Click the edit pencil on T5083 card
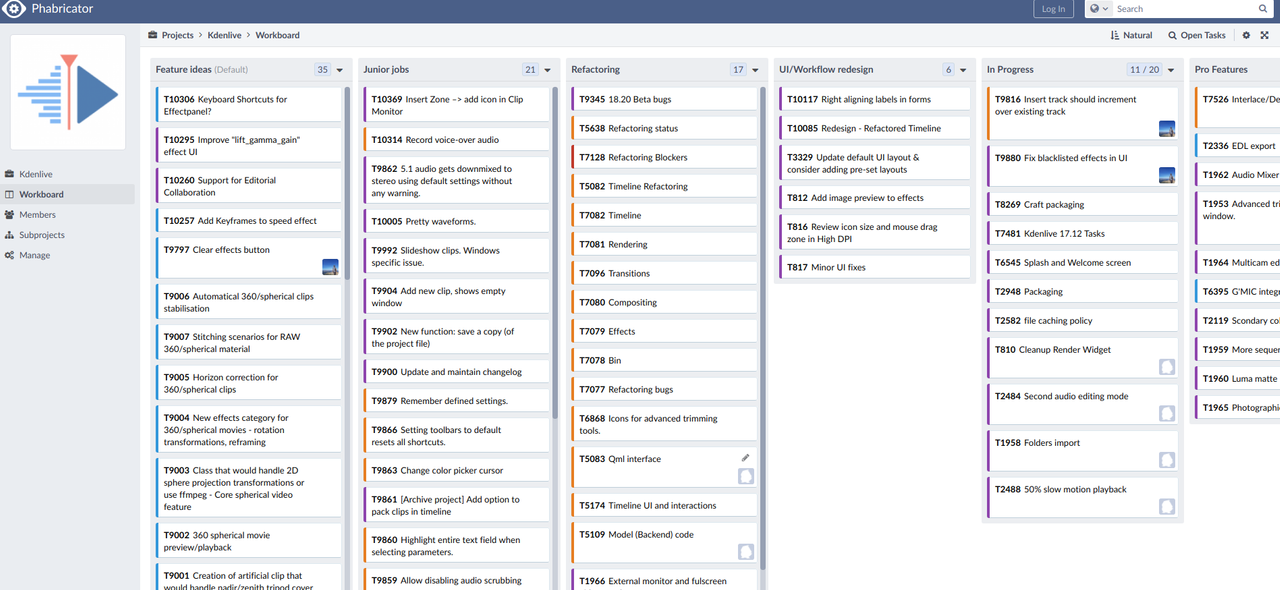The image size is (1280, 590). [745, 458]
